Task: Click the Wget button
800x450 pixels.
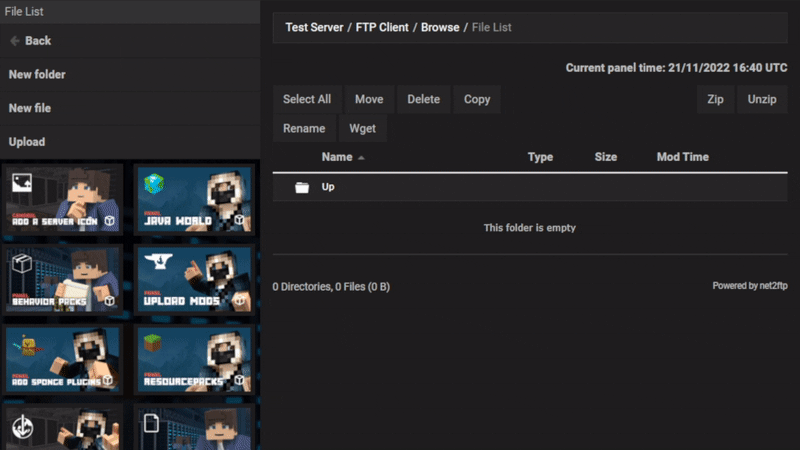Action: [x=363, y=128]
